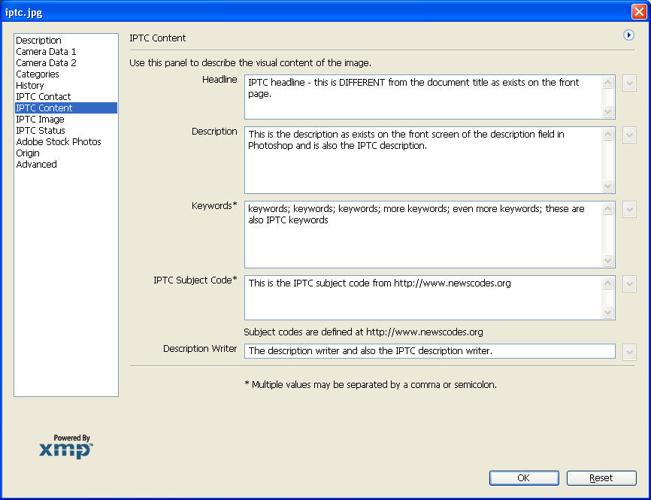Viewport: 651px width, 500px height.
Task: Open the Advanced panel
Action: (x=36, y=164)
